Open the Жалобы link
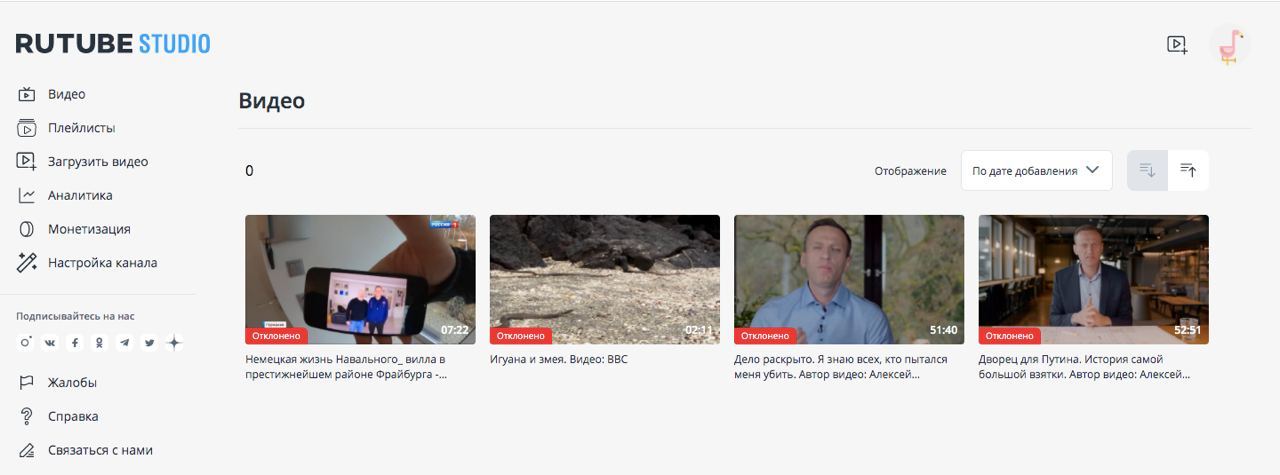The image size is (1280, 475). tap(72, 383)
